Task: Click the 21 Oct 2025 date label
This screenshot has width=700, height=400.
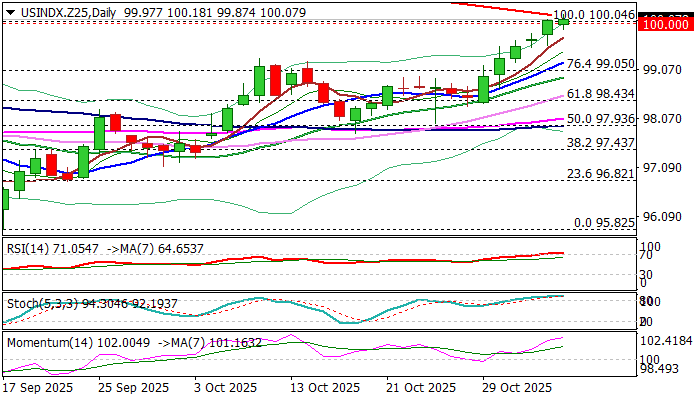Action: coord(421,388)
